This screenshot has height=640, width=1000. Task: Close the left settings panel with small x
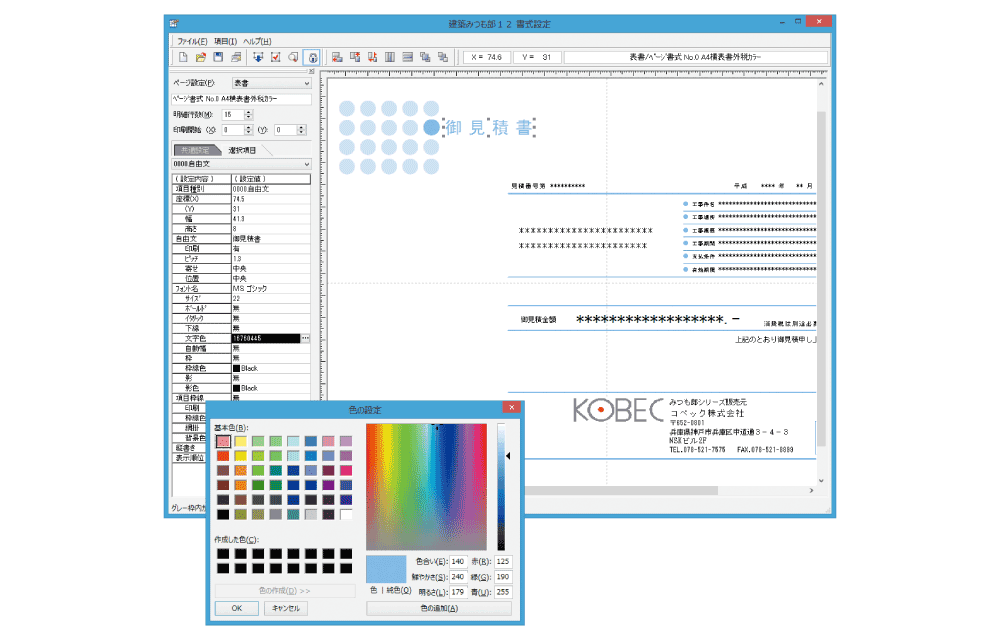pos(311,71)
